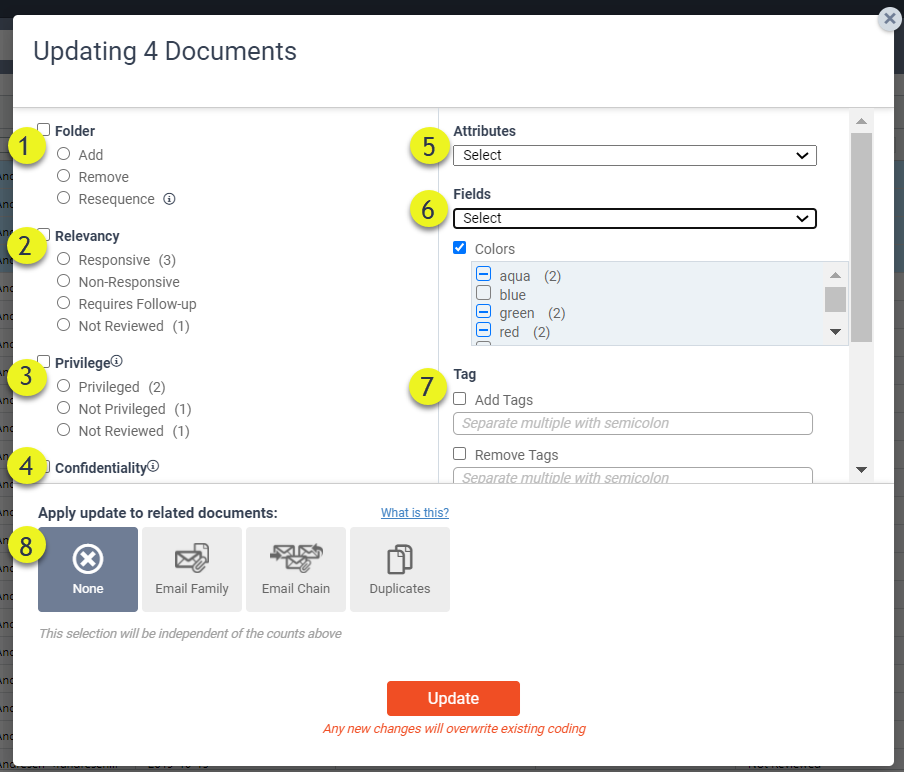Click the right panel scrollbar thumb
This screenshot has width=904, height=772.
(861, 237)
